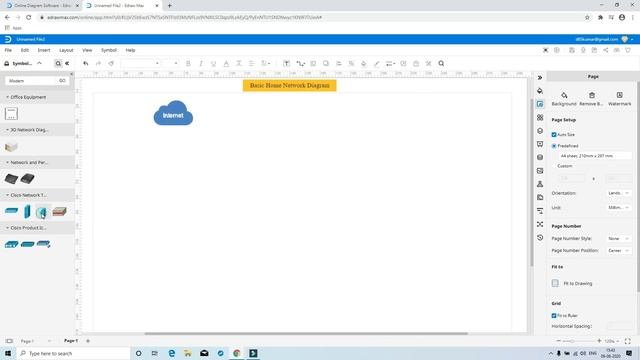Click the Undo arrow in the toolbar
This screenshot has height=360, width=640.
point(85,64)
